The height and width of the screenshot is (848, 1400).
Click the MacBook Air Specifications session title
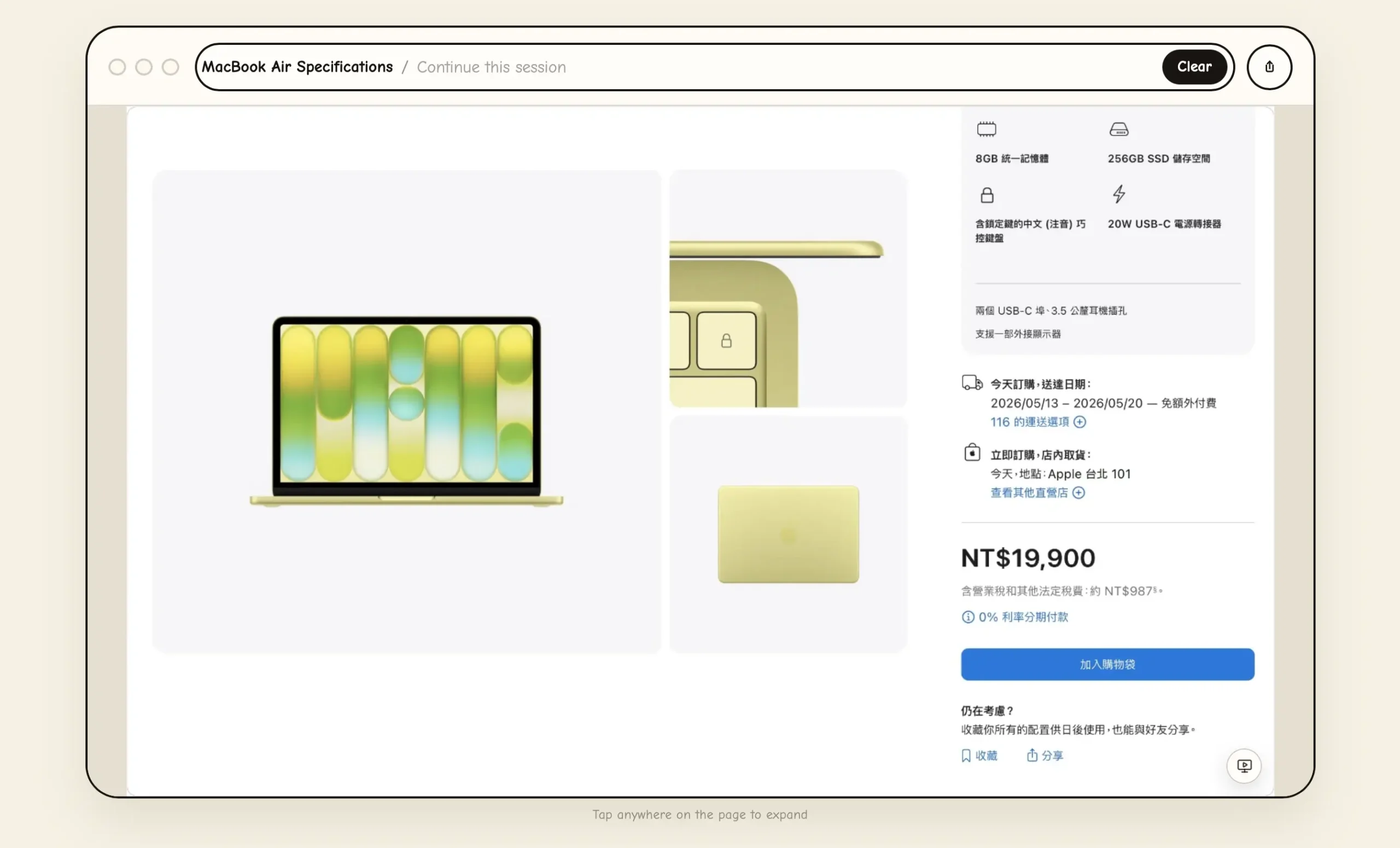pos(297,67)
